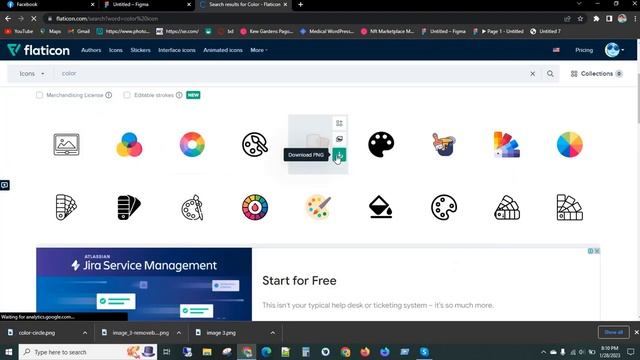Screen dimensions: 640x360
Task: Enable the Merchandising License checkbox
Action: click(x=39, y=95)
